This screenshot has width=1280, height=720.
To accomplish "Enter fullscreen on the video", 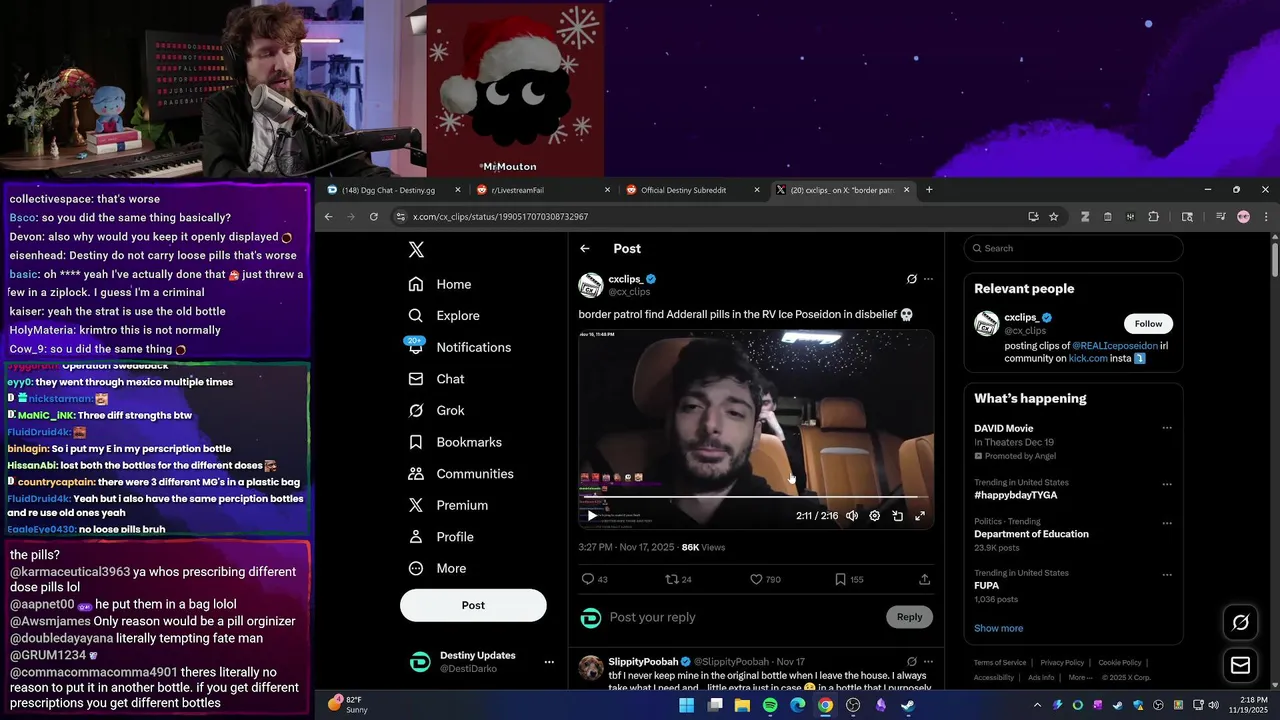I will point(920,516).
